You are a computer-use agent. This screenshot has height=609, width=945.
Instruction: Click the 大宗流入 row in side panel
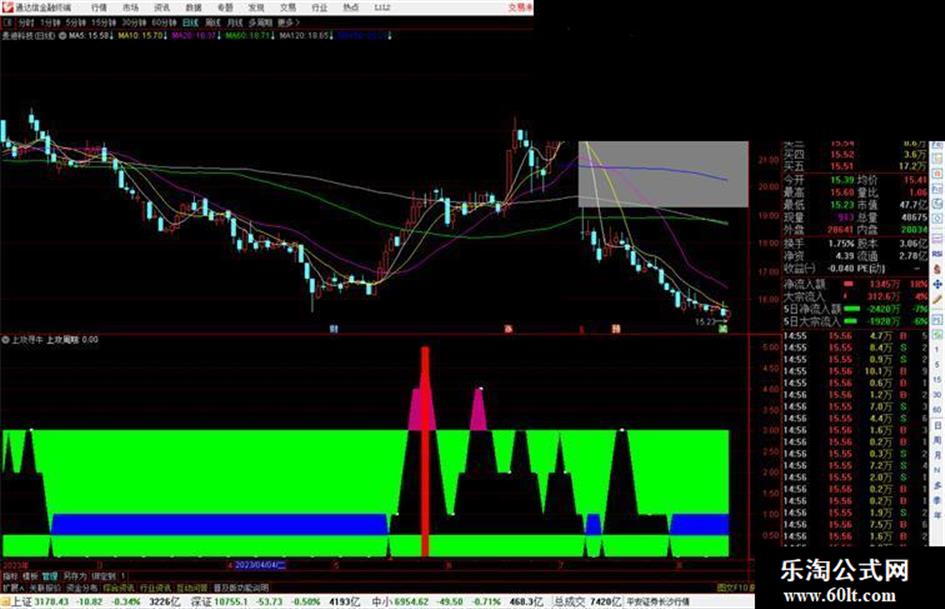coord(856,296)
